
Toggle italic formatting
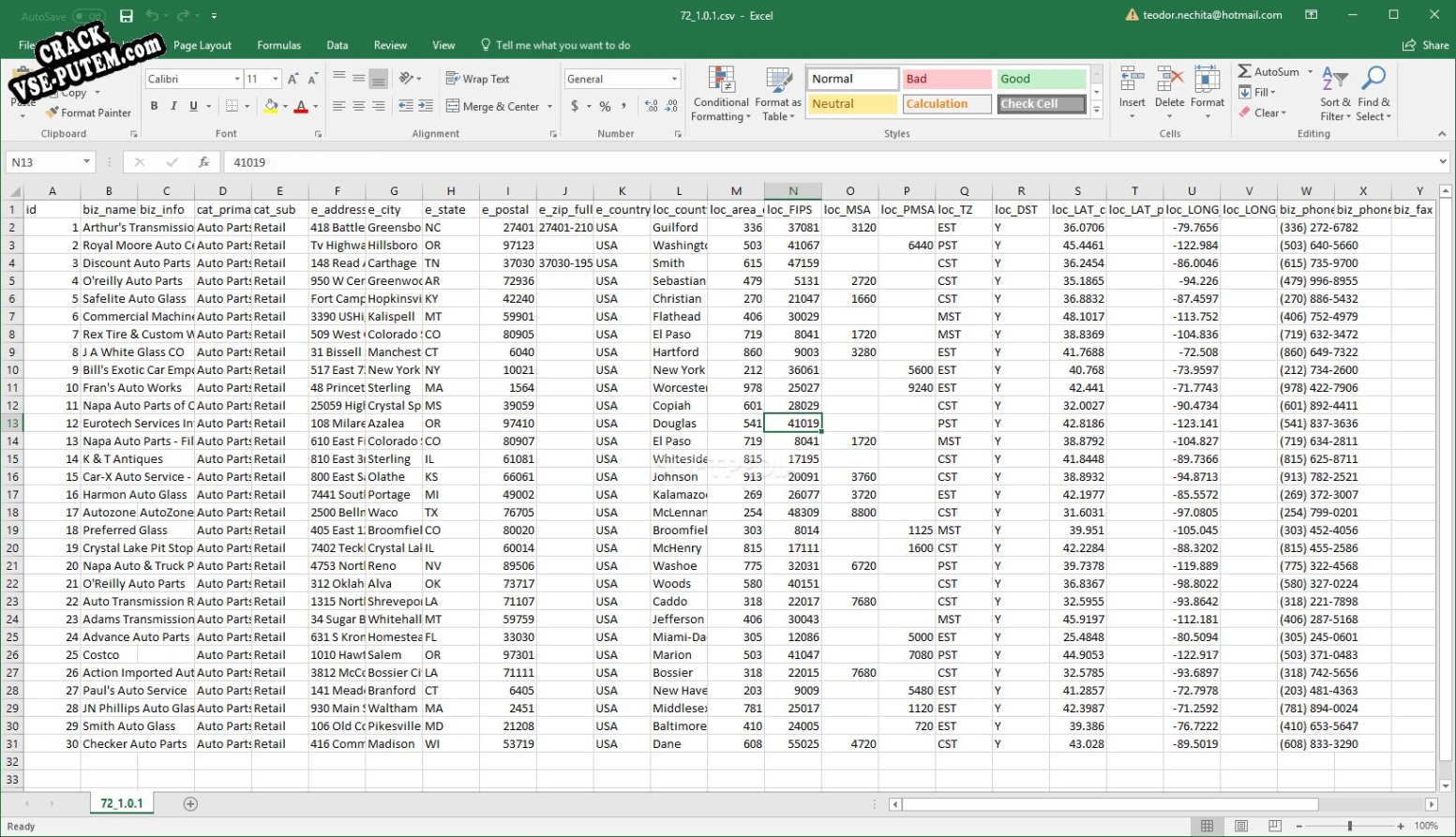click(x=173, y=106)
